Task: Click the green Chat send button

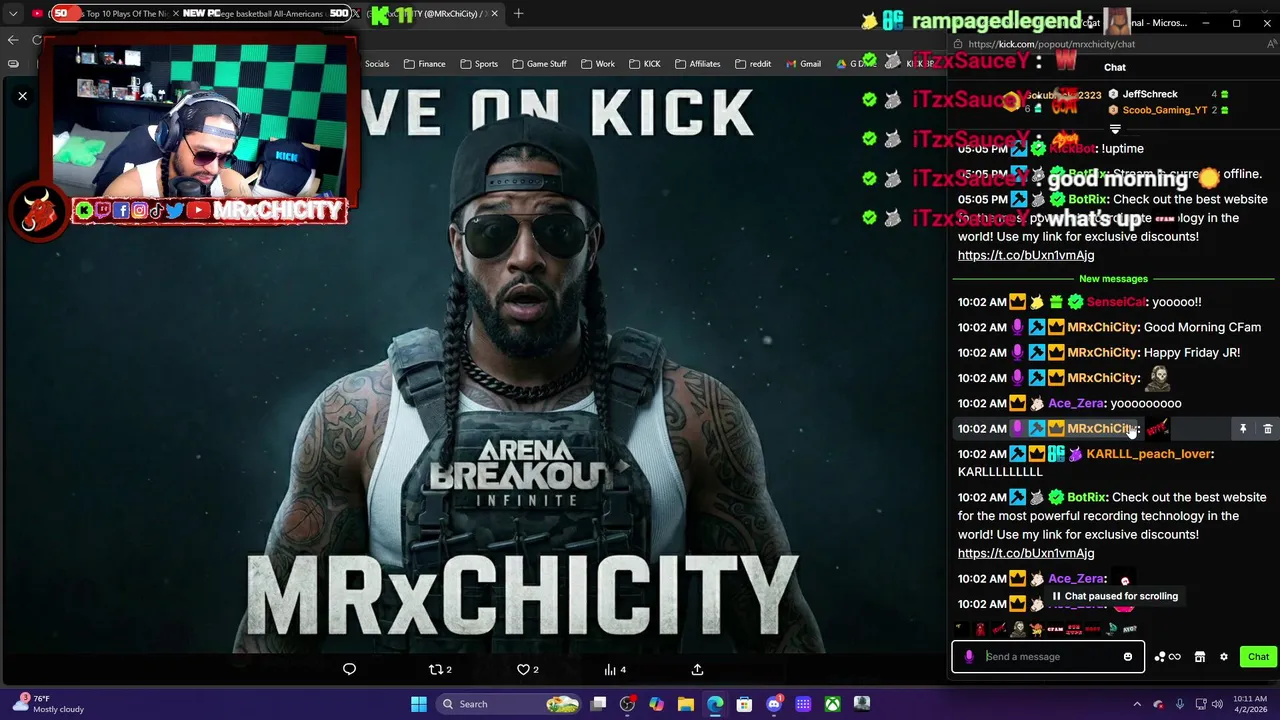Action: click(x=1258, y=657)
